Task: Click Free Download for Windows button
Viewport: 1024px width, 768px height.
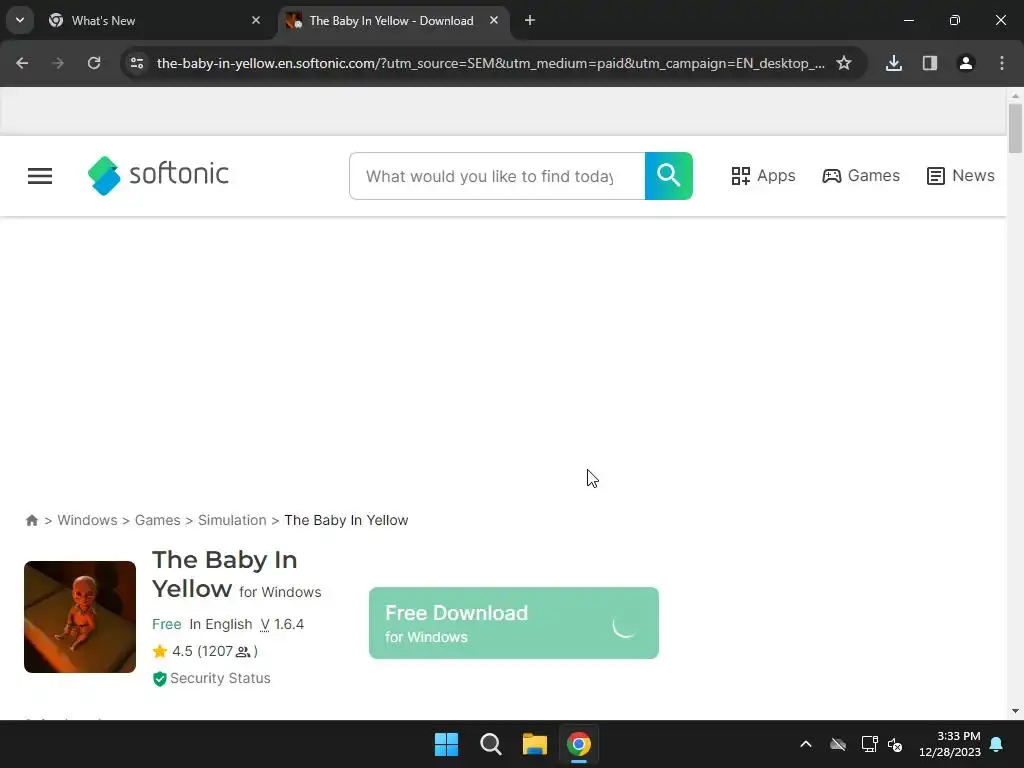Action: click(x=513, y=623)
